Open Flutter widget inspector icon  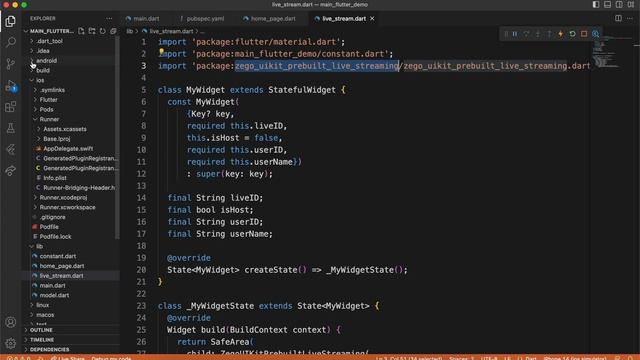(x=596, y=34)
